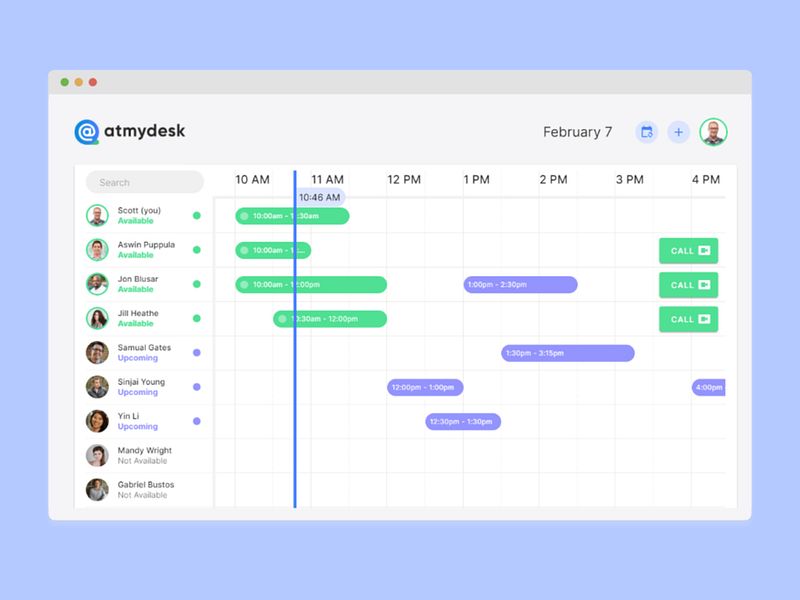Click Samual Gates' purple status dot
This screenshot has width=800, height=600.
coord(196,353)
